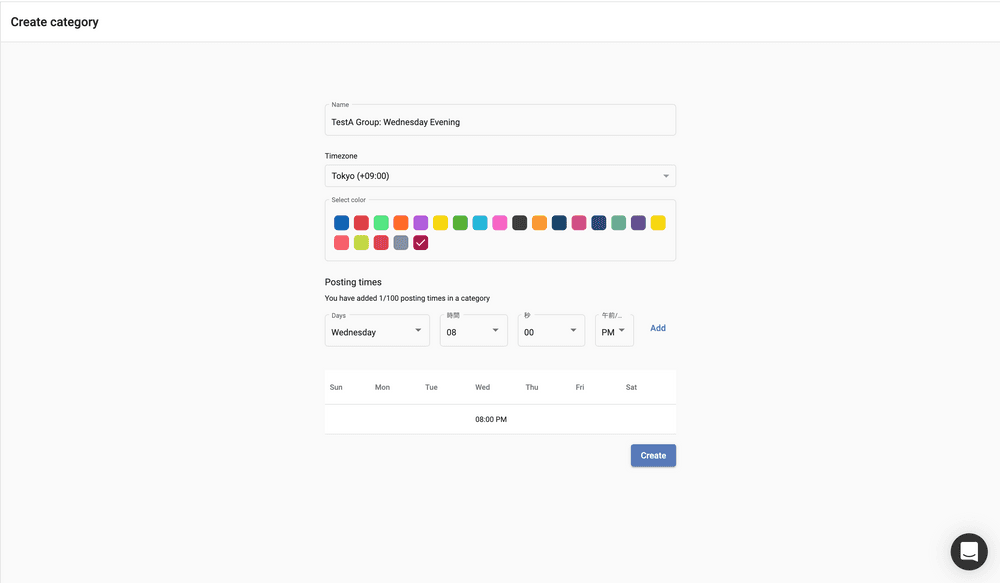Screen dimensions: 1000x583
Task: Pick the lime yellow-green color swatch
Action: pyautogui.click(x=361, y=242)
